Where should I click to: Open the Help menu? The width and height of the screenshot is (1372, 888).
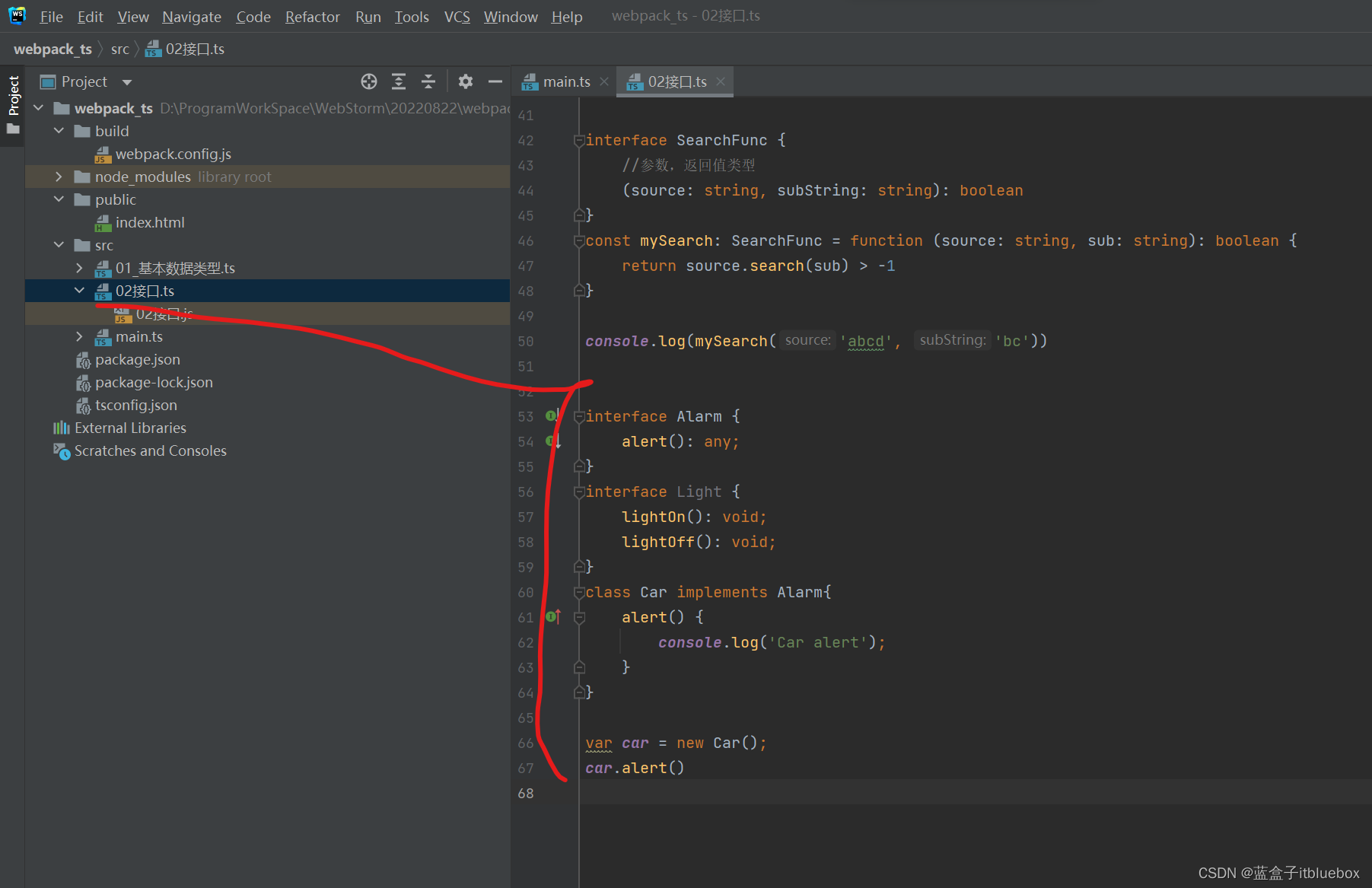click(567, 16)
